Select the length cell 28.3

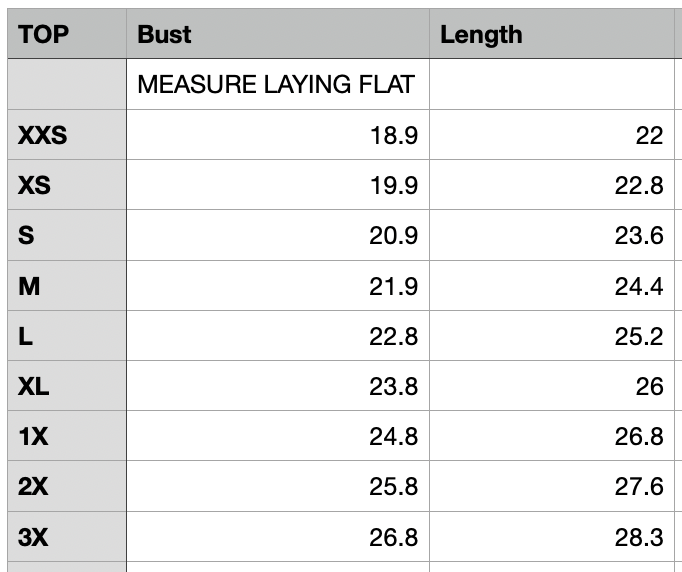tap(552, 537)
